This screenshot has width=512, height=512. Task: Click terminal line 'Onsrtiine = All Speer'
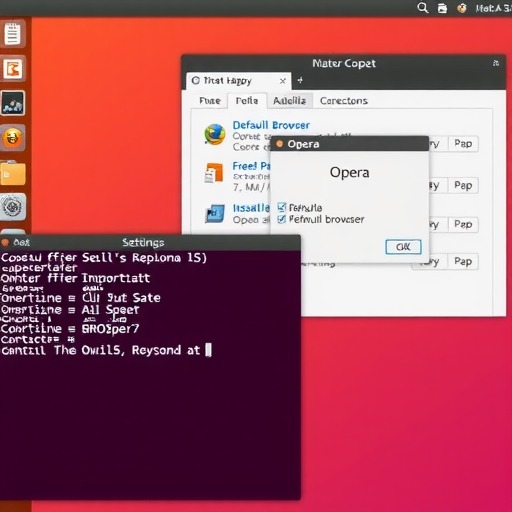click(x=70, y=310)
